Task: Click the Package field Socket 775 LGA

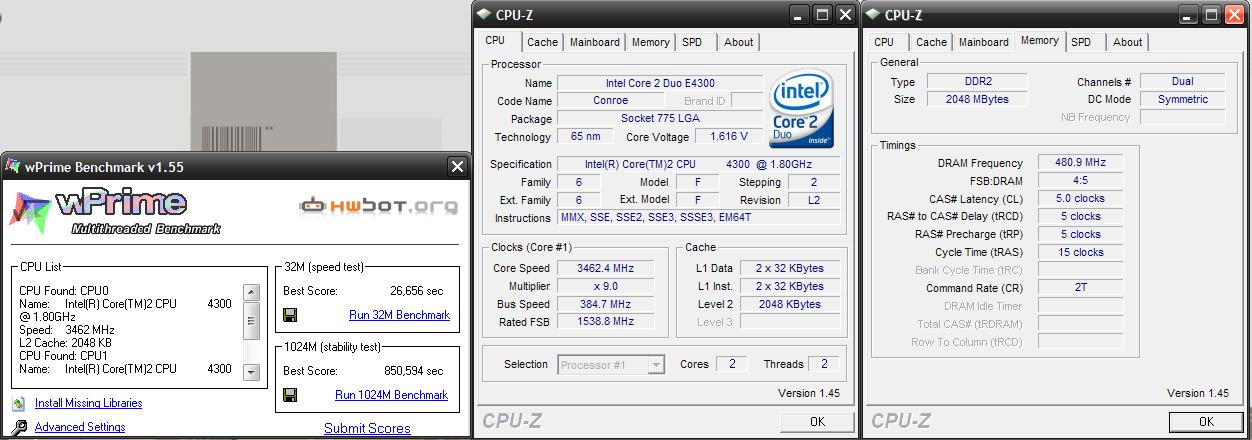Action: (660, 119)
